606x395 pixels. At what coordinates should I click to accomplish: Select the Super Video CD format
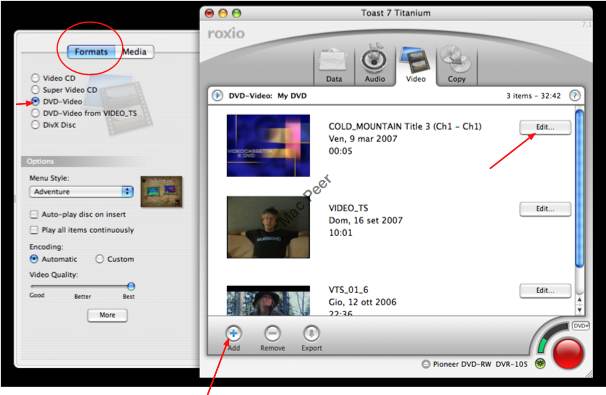point(35,90)
